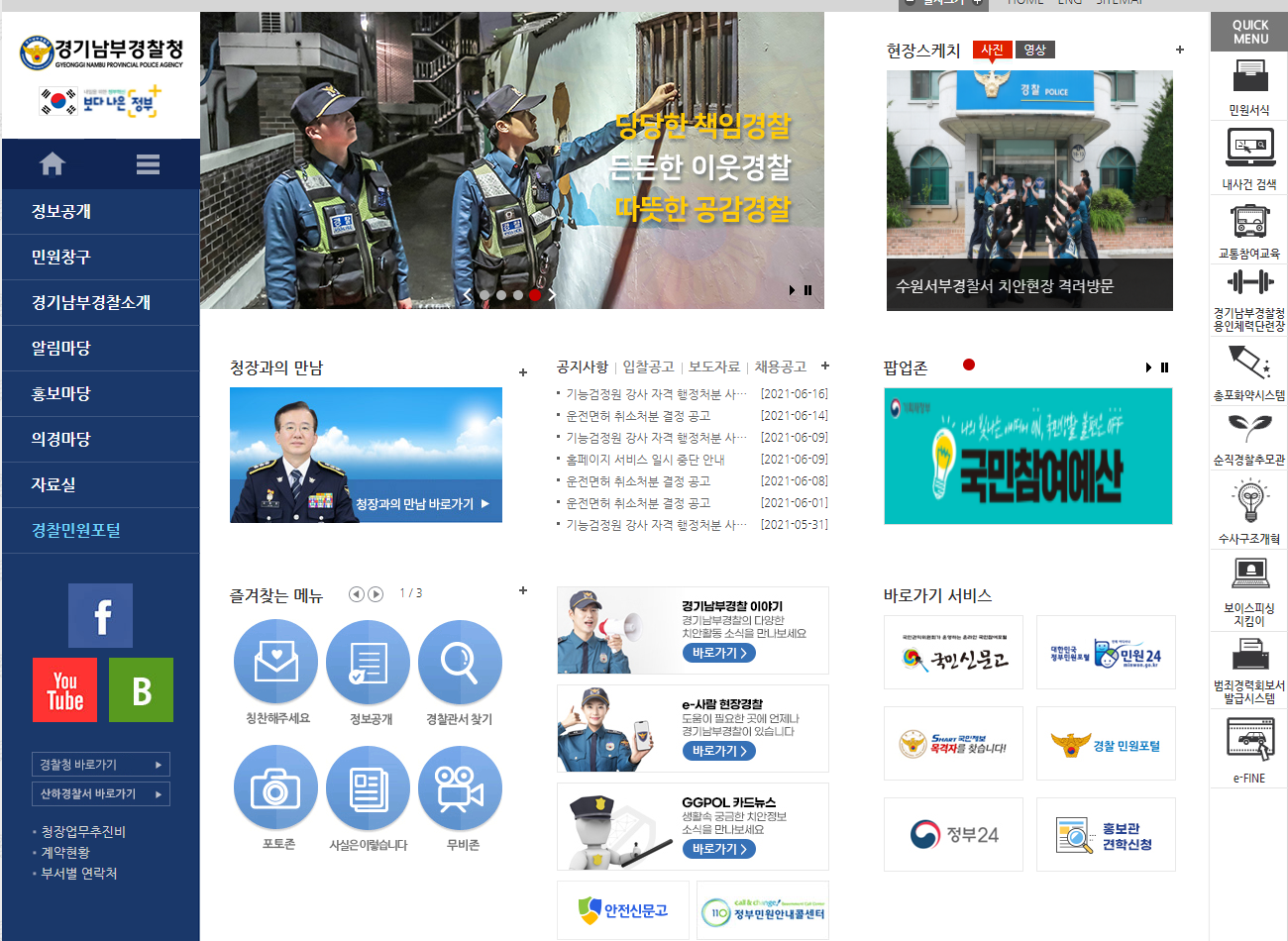
Task: Click 경찰관서 찾기 magnifier icon
Action: coord(460,662)
